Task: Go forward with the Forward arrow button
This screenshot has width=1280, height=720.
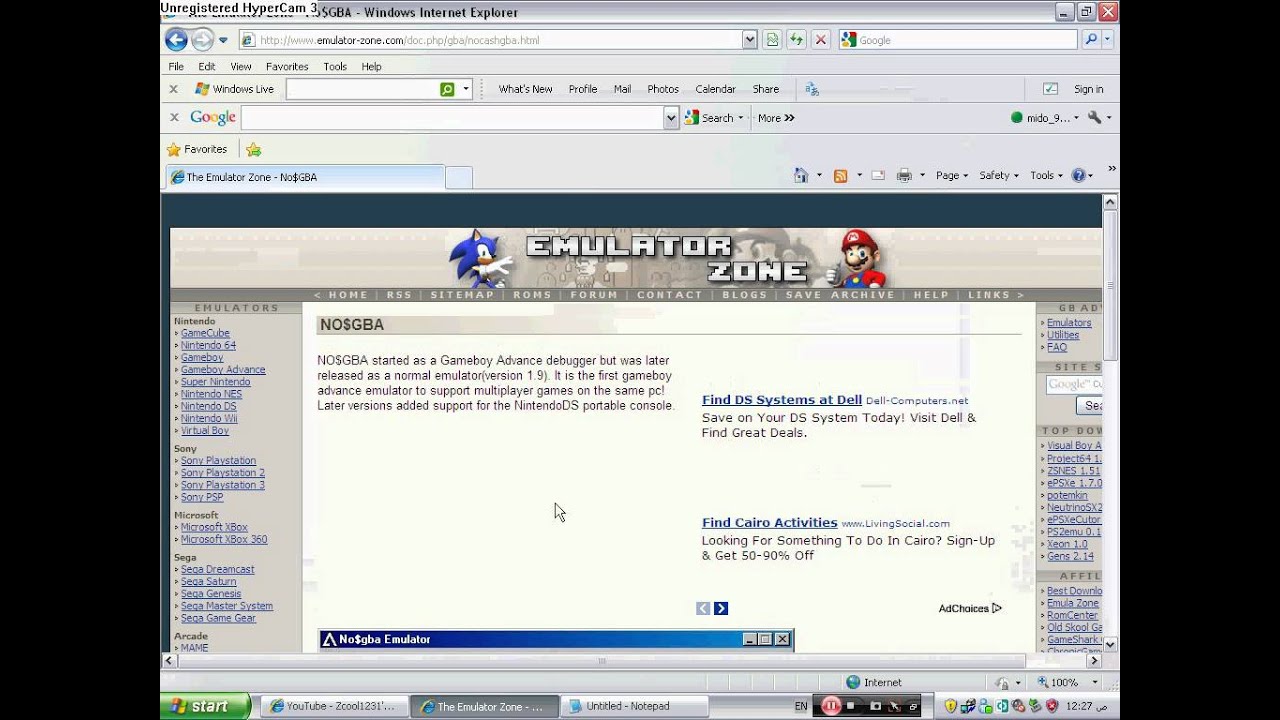Action: [202, 40]
